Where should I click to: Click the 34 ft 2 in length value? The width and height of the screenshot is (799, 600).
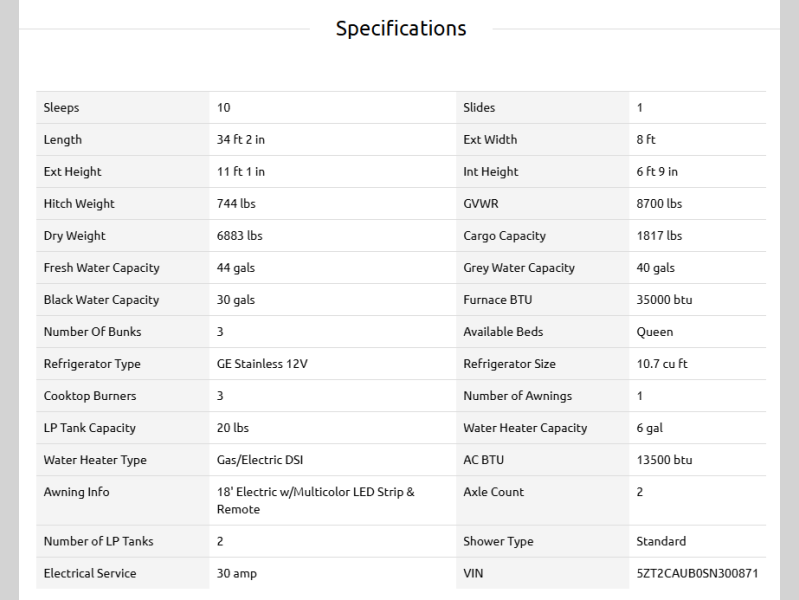pyautogui.click(x=241, y=140)
